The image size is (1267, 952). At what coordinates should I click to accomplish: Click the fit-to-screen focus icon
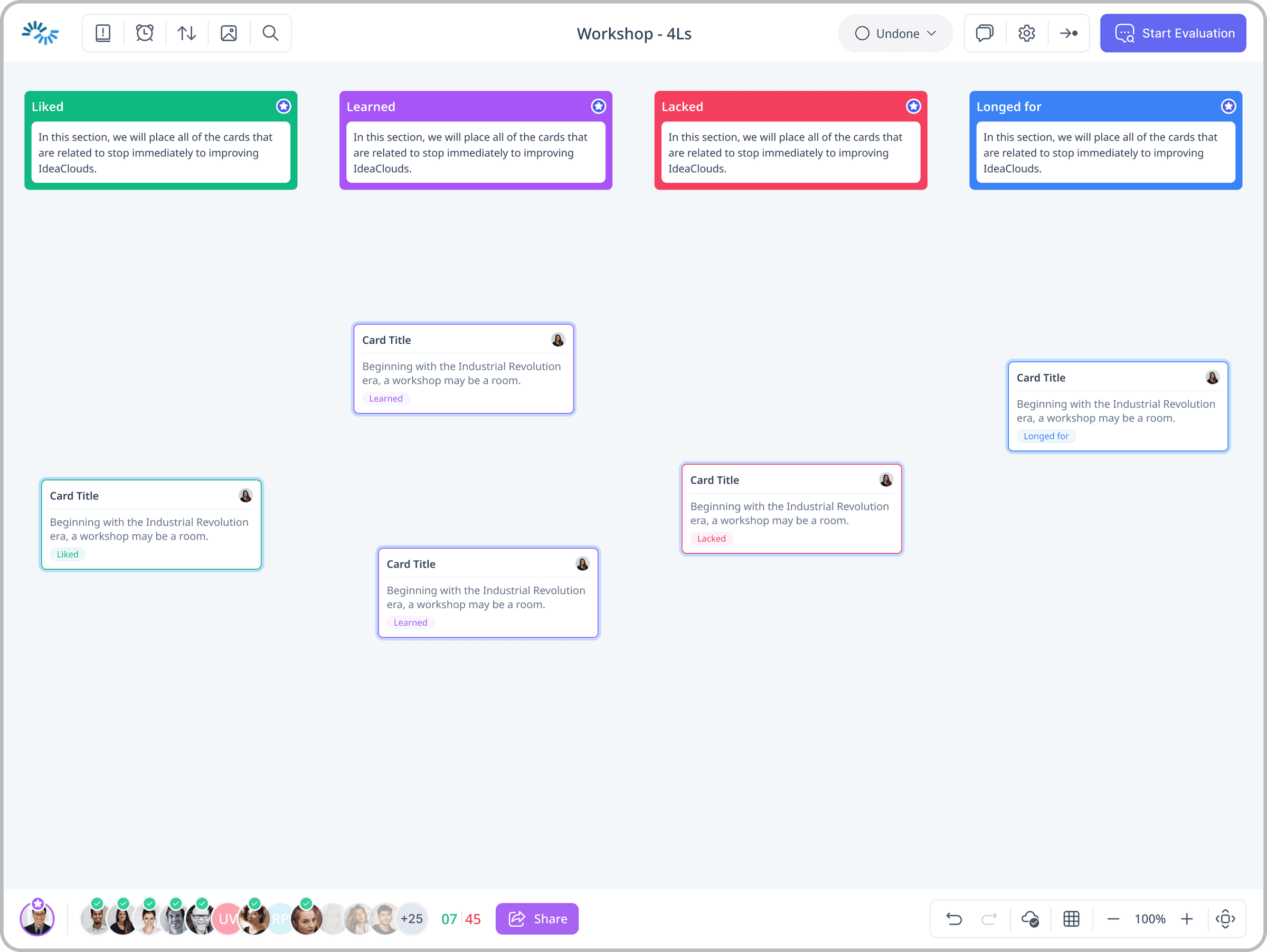click(1225, 919)
